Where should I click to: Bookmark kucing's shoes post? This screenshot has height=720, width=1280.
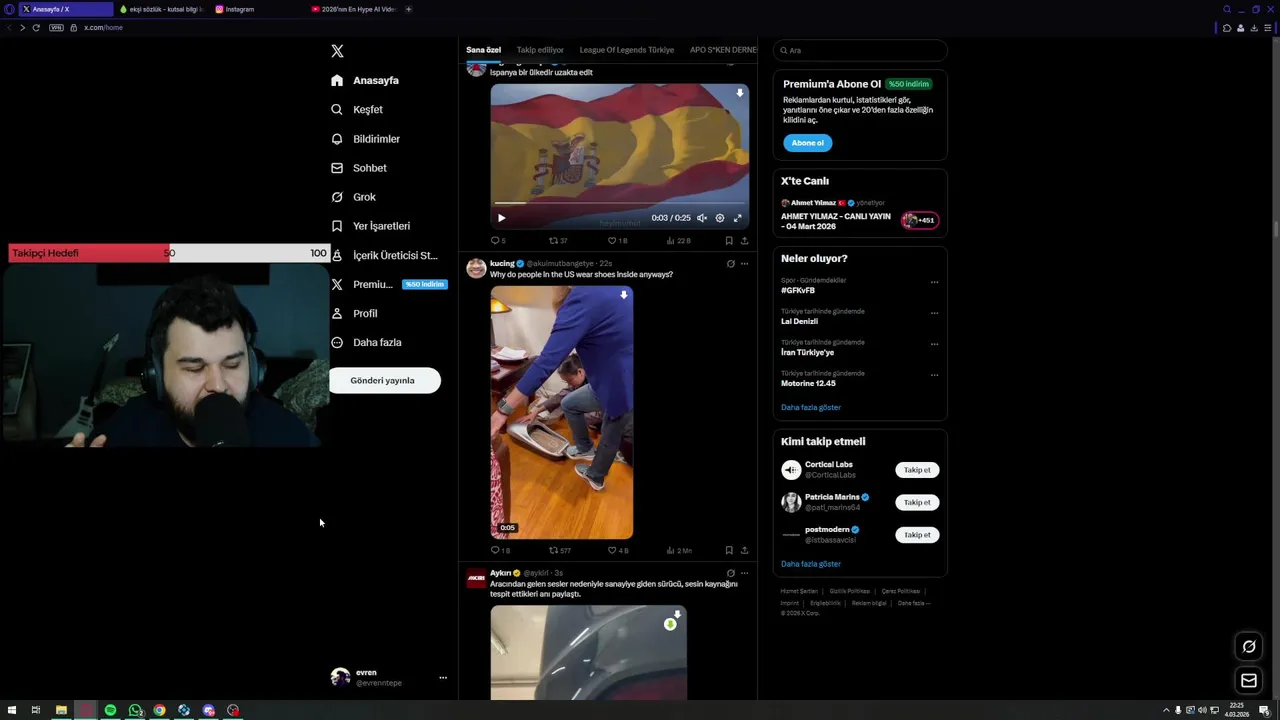point(729,550)
